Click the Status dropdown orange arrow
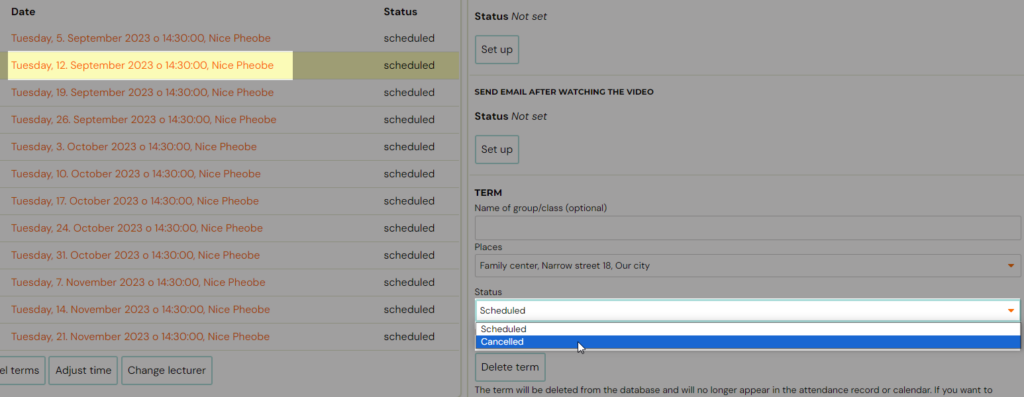This screenshot has height=397, width=1024. pyautogui.click(x=1011, y=311)
